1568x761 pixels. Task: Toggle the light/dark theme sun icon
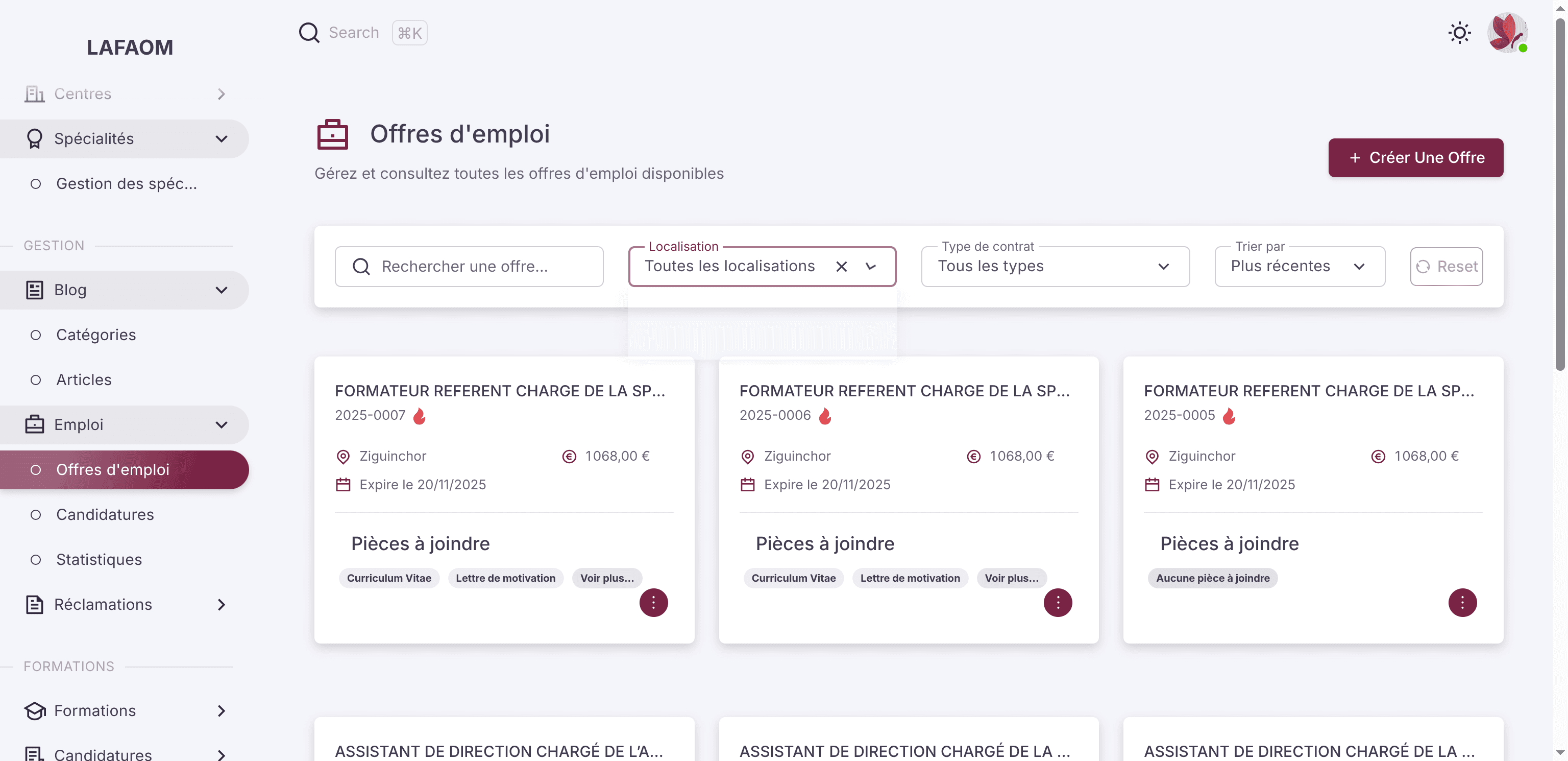pos(1459,32)
